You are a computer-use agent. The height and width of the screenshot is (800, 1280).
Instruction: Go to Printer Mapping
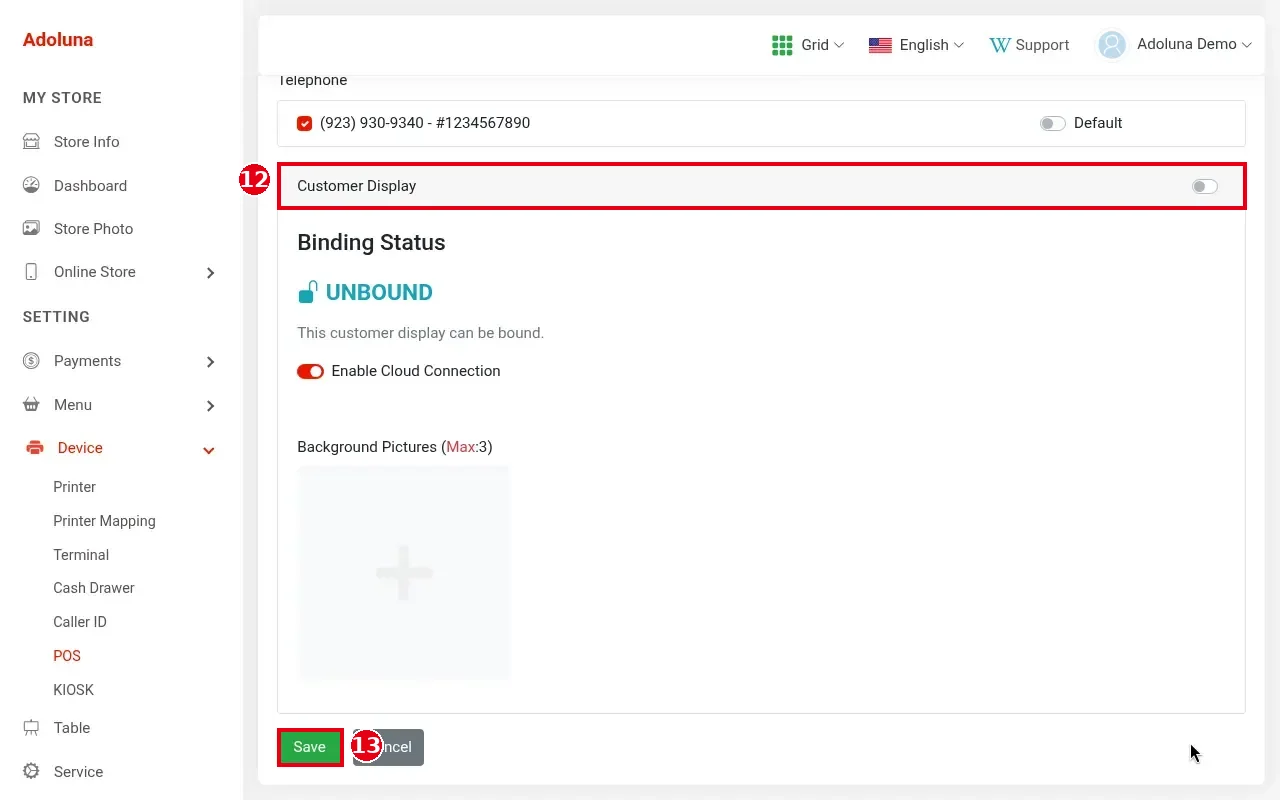tap(104, 521)
